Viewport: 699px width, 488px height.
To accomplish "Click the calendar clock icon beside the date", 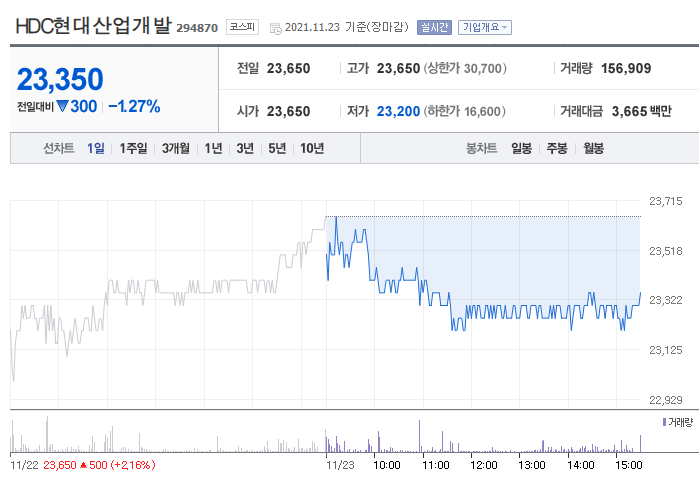I will 275,29.
